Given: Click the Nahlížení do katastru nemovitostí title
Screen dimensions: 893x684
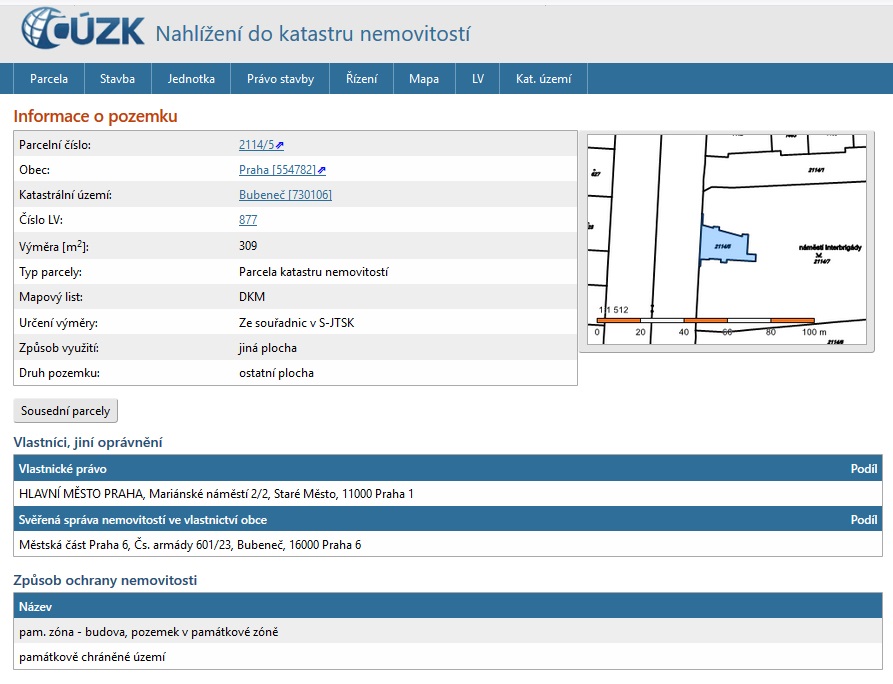Looking at the screenshot, I should [x=312, y=34].
